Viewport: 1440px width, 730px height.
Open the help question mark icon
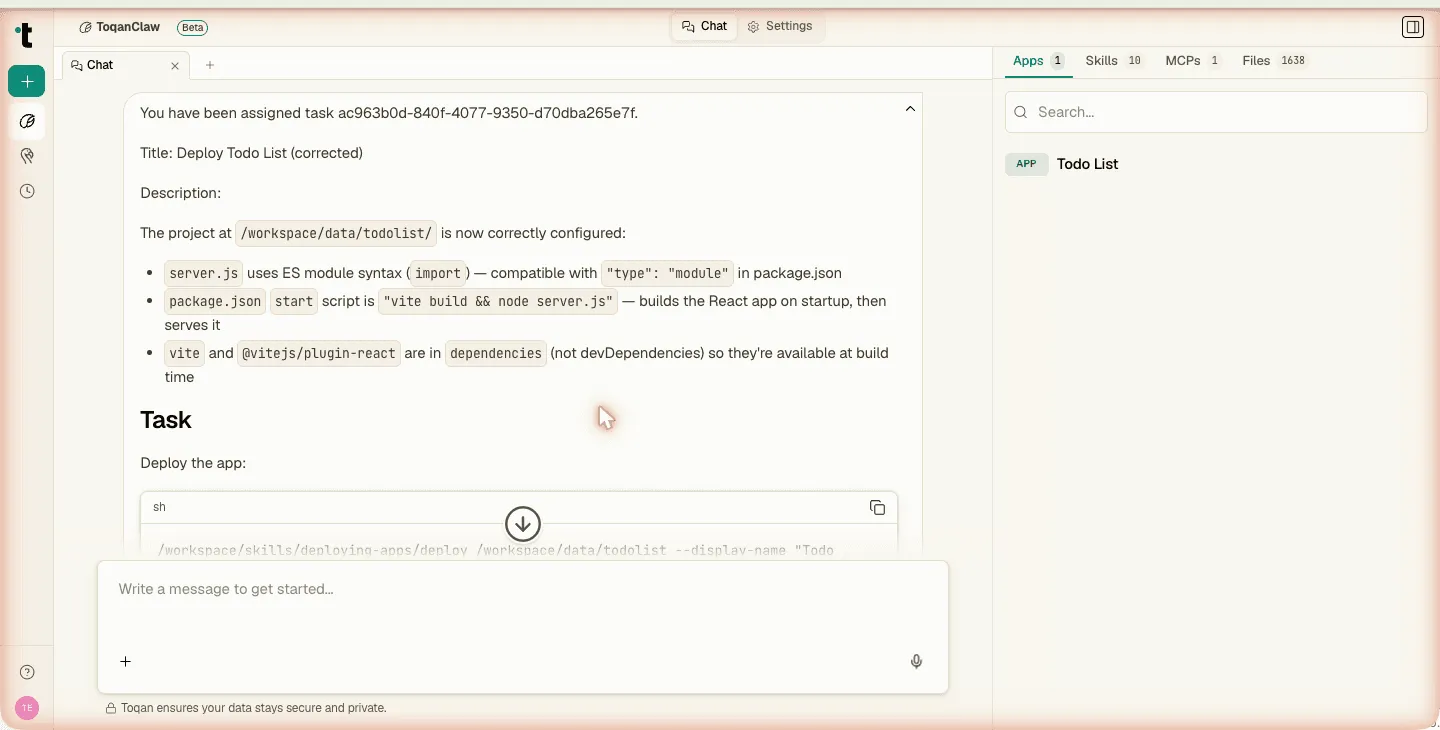pos(27,672)
